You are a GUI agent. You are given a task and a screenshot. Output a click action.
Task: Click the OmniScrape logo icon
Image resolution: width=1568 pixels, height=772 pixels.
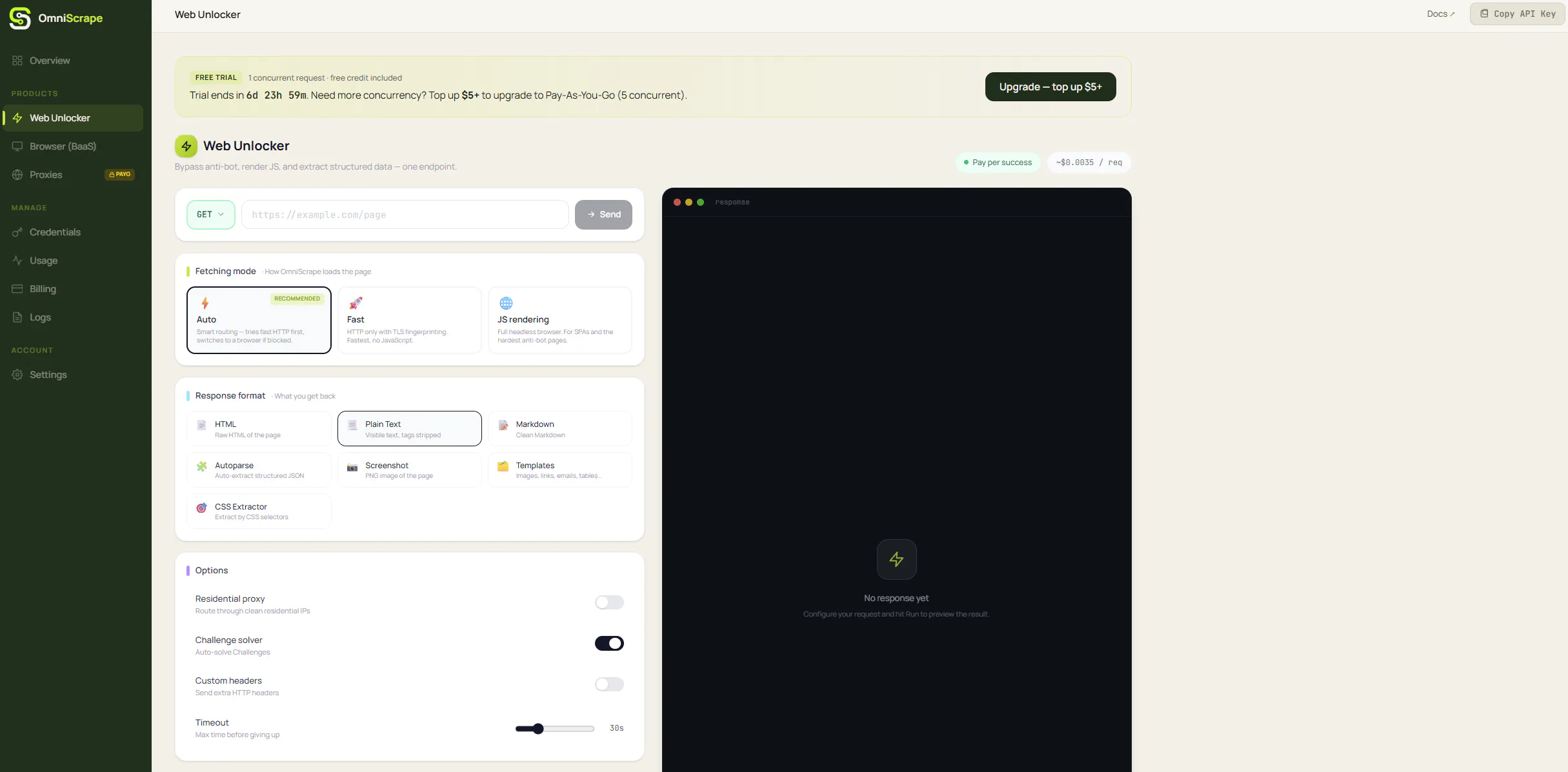click(20, 18)
